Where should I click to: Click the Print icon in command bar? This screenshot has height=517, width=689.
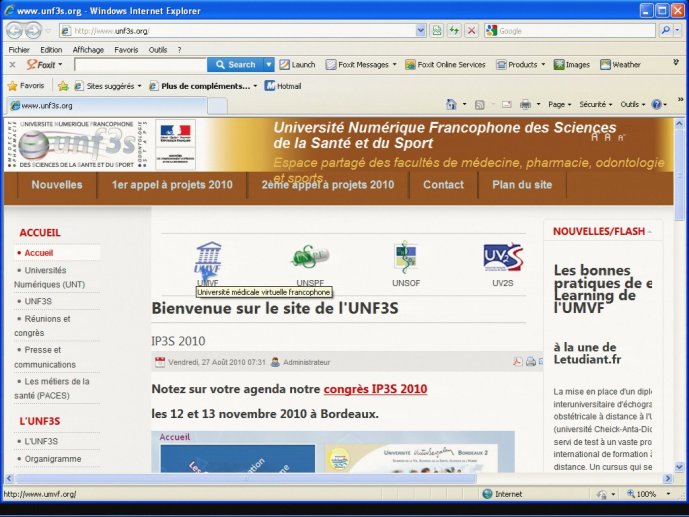coord(525,105)
